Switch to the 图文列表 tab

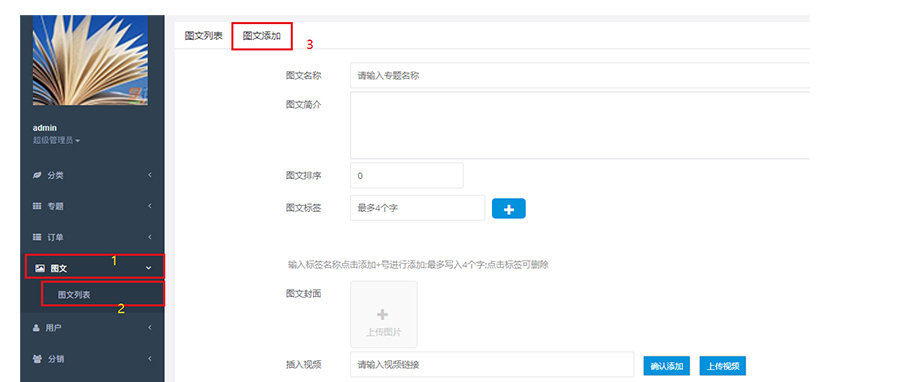coord(204,36)
